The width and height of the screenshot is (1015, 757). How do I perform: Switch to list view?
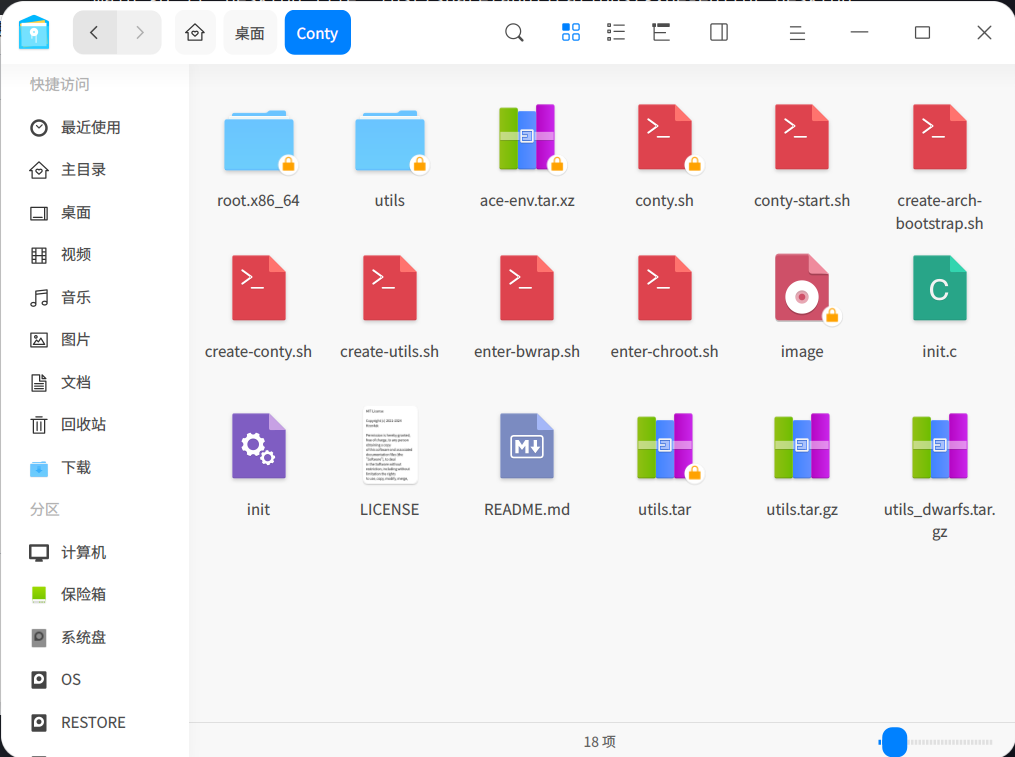tap(616, 32)
